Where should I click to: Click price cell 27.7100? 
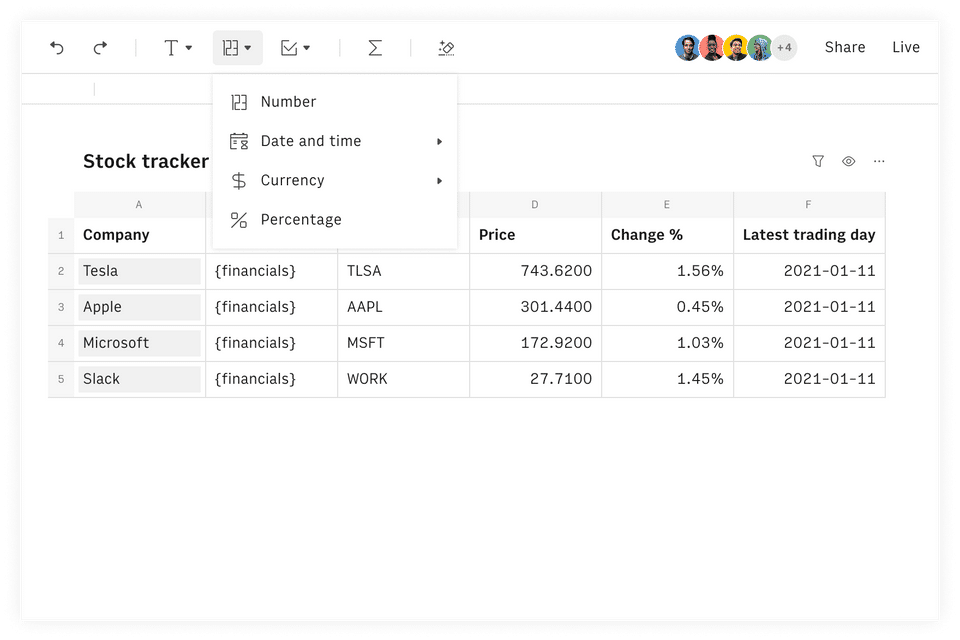tap(535, 379)
